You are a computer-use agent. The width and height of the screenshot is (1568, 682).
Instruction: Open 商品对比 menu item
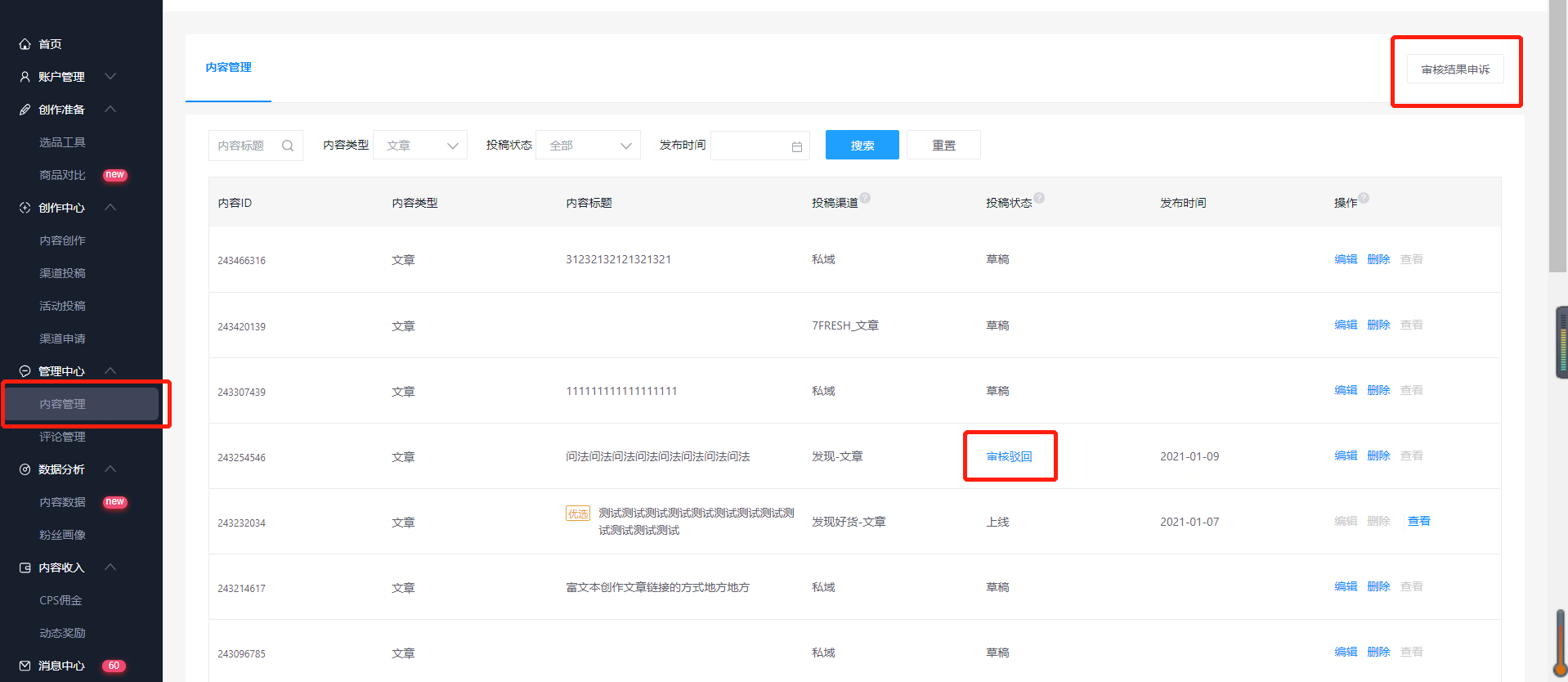[x=62, y=175]
